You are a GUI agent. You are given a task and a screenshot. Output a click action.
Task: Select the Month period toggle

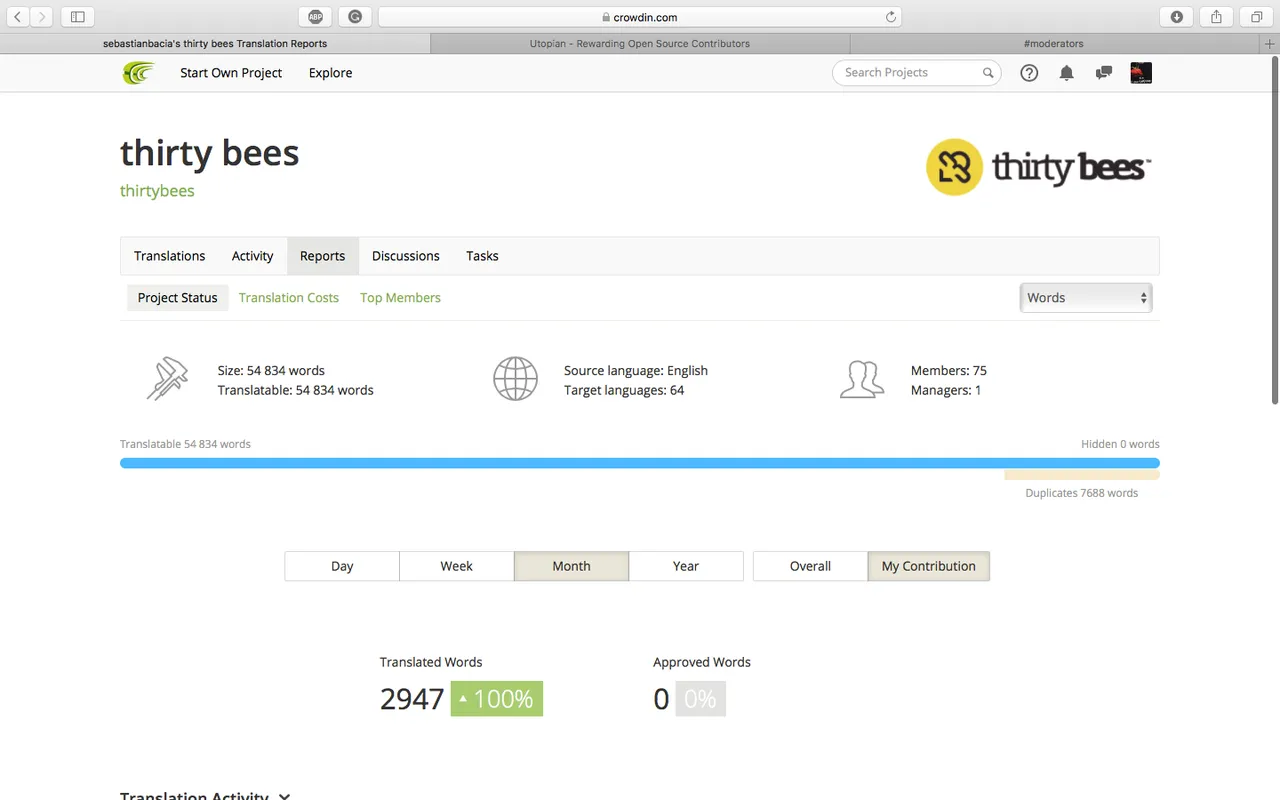[x=572, y=566]
